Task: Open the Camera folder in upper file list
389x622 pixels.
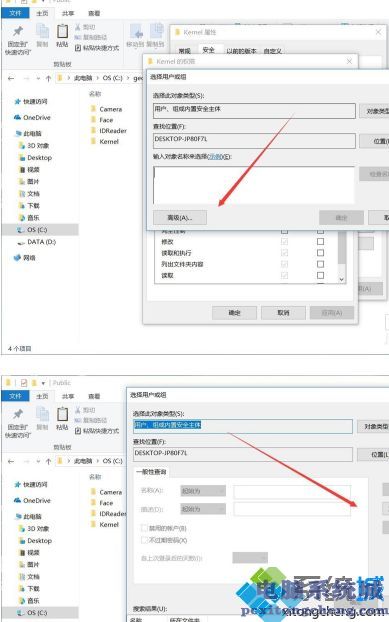Action: click(x=106, y=109)
